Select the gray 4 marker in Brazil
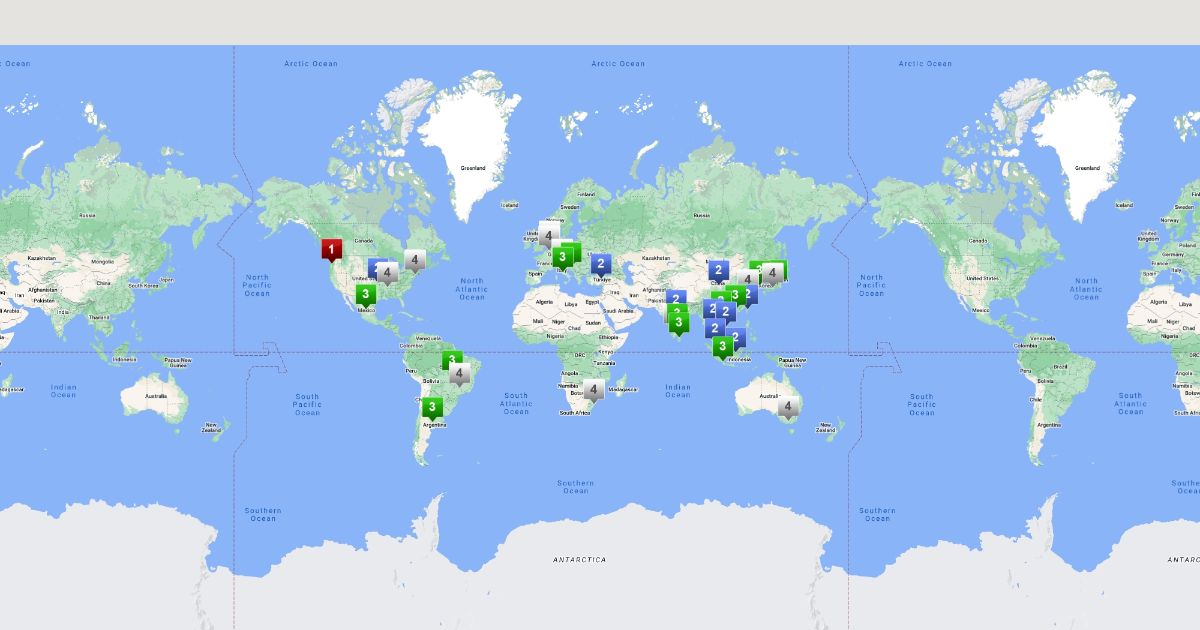 tap(459, 375)
